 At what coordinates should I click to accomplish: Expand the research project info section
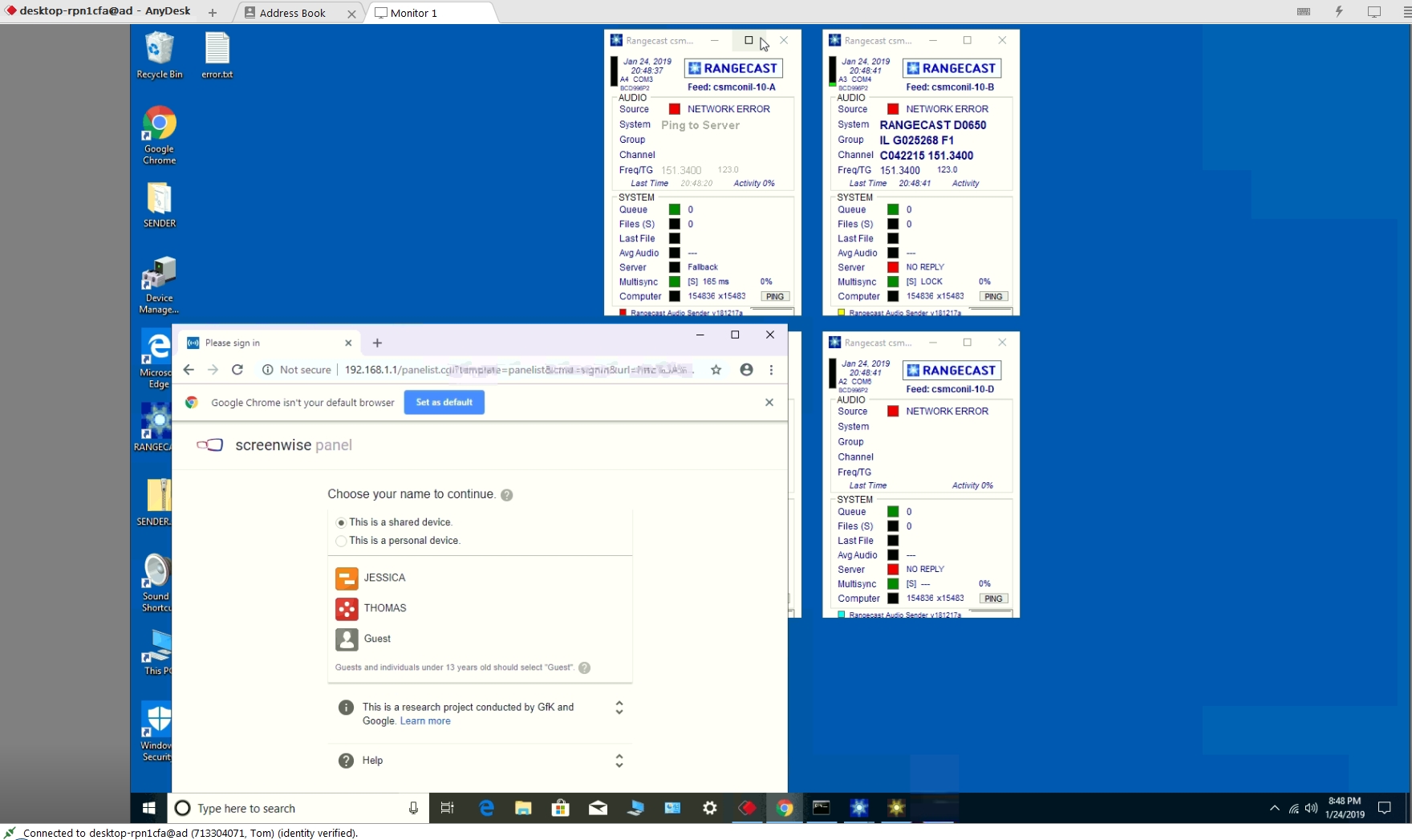click(x=619, y=708)
